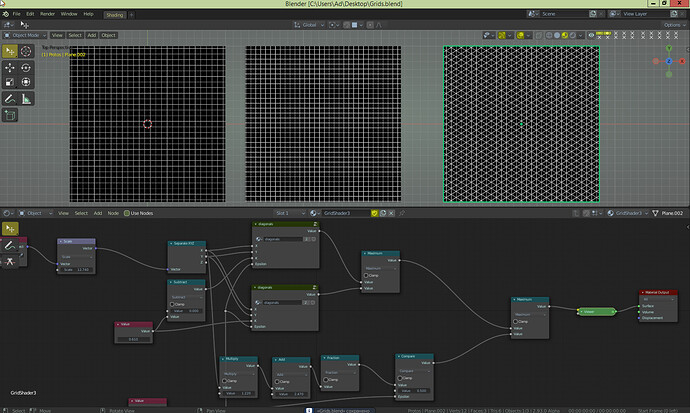
Task: Click the green Y axis on navigation gizmo
Action: pyautogui.click(x=669, y=48)
